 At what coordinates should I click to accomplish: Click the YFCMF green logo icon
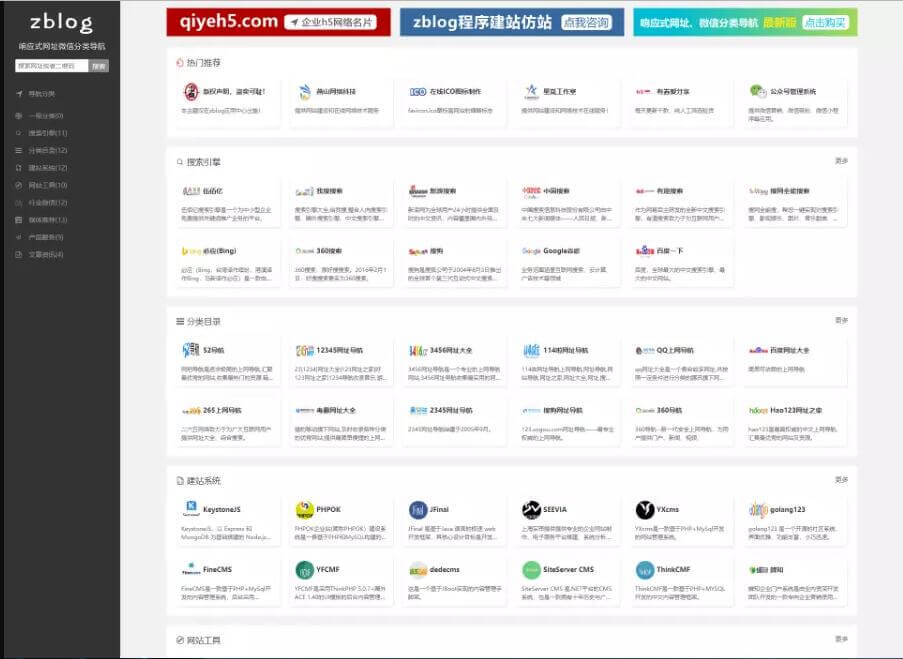303,569
